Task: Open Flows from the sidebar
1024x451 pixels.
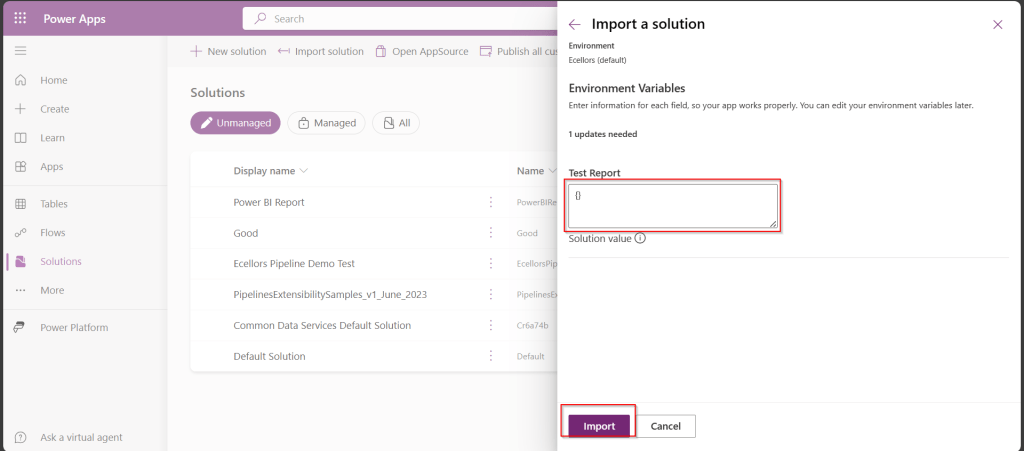Action: click(x=53, y=233)
